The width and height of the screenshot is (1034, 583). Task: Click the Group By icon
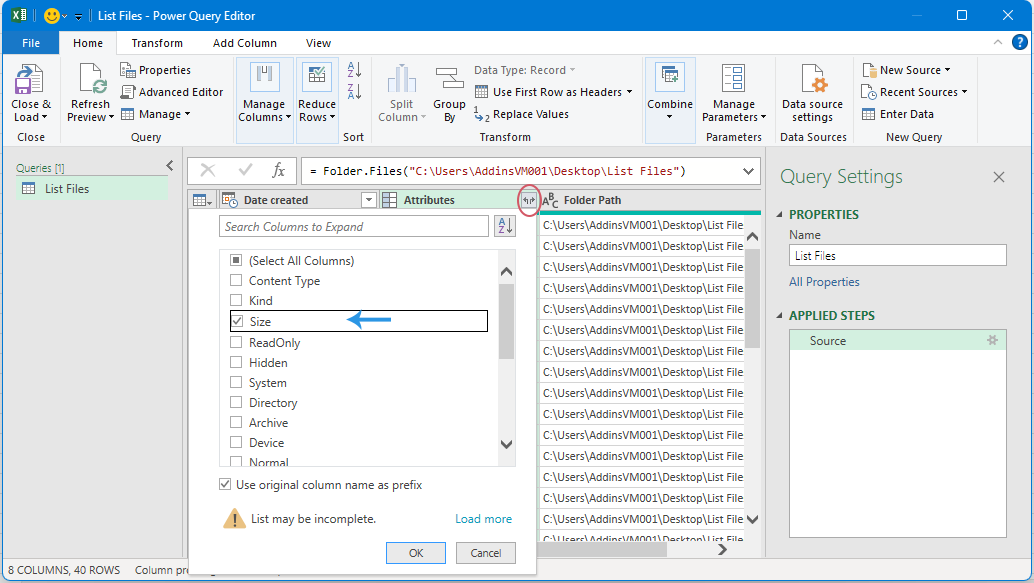(449, 78)
